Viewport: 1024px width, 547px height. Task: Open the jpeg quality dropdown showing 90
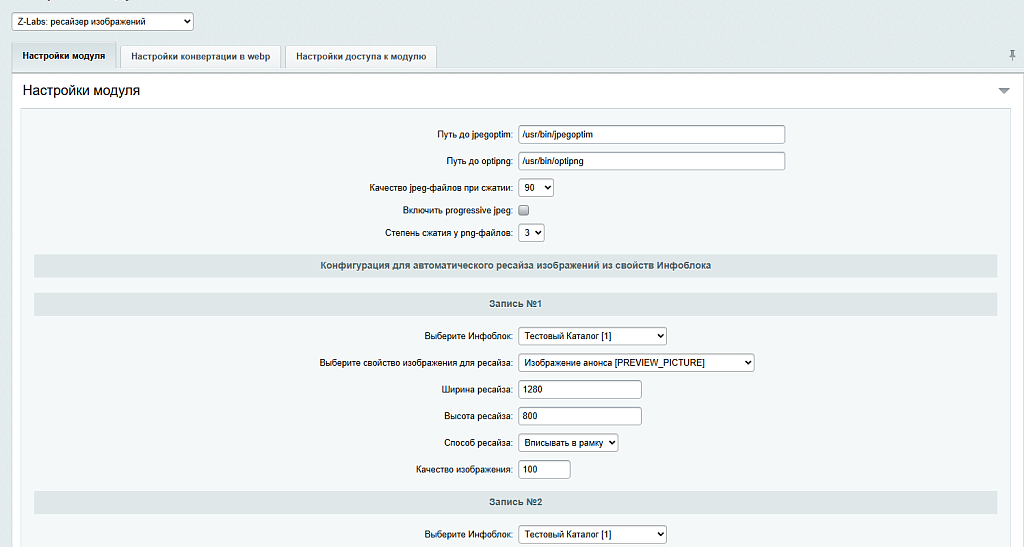535,187
